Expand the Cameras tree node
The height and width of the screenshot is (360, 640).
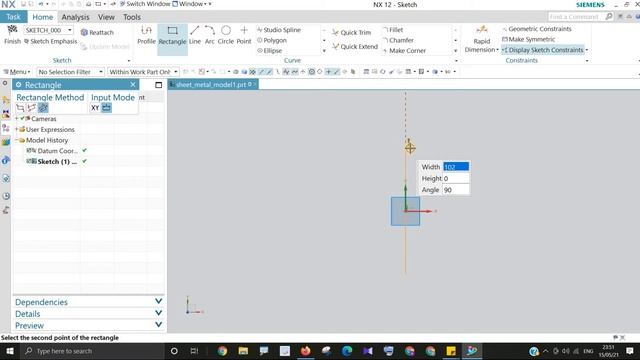click(x=17, y=118)
